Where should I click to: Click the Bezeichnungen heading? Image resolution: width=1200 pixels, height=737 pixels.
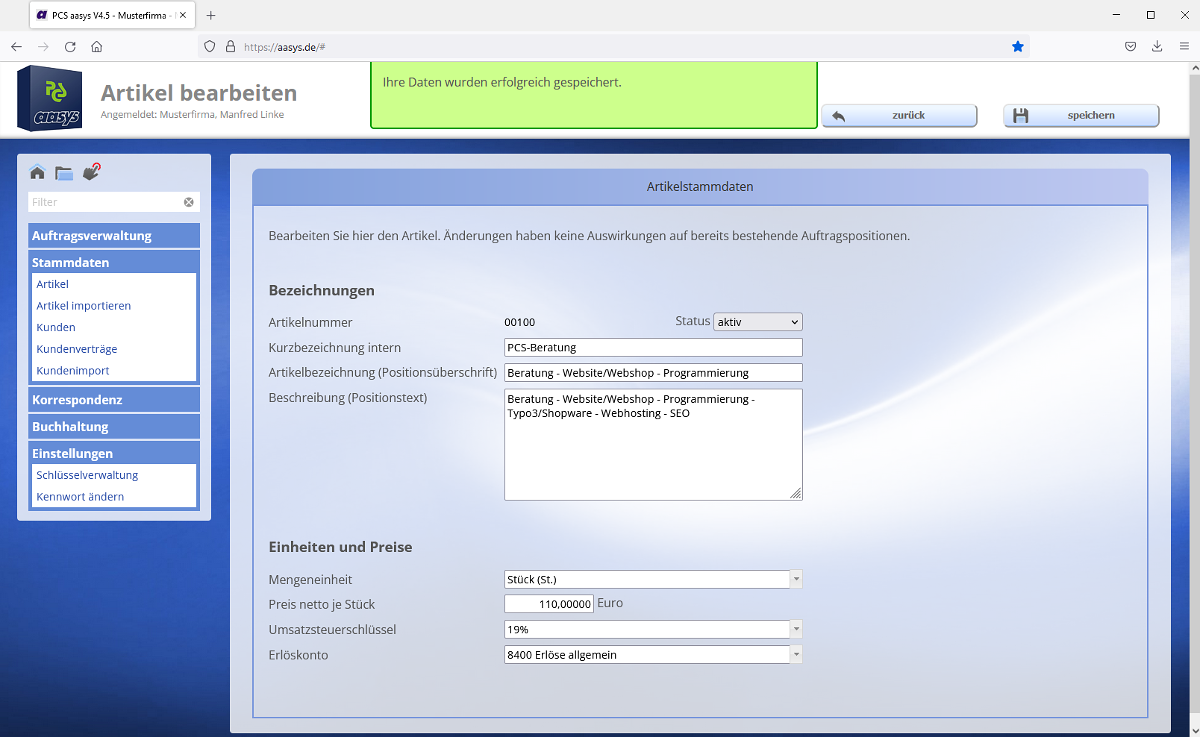pyautogui.click(x=321, y=290)
